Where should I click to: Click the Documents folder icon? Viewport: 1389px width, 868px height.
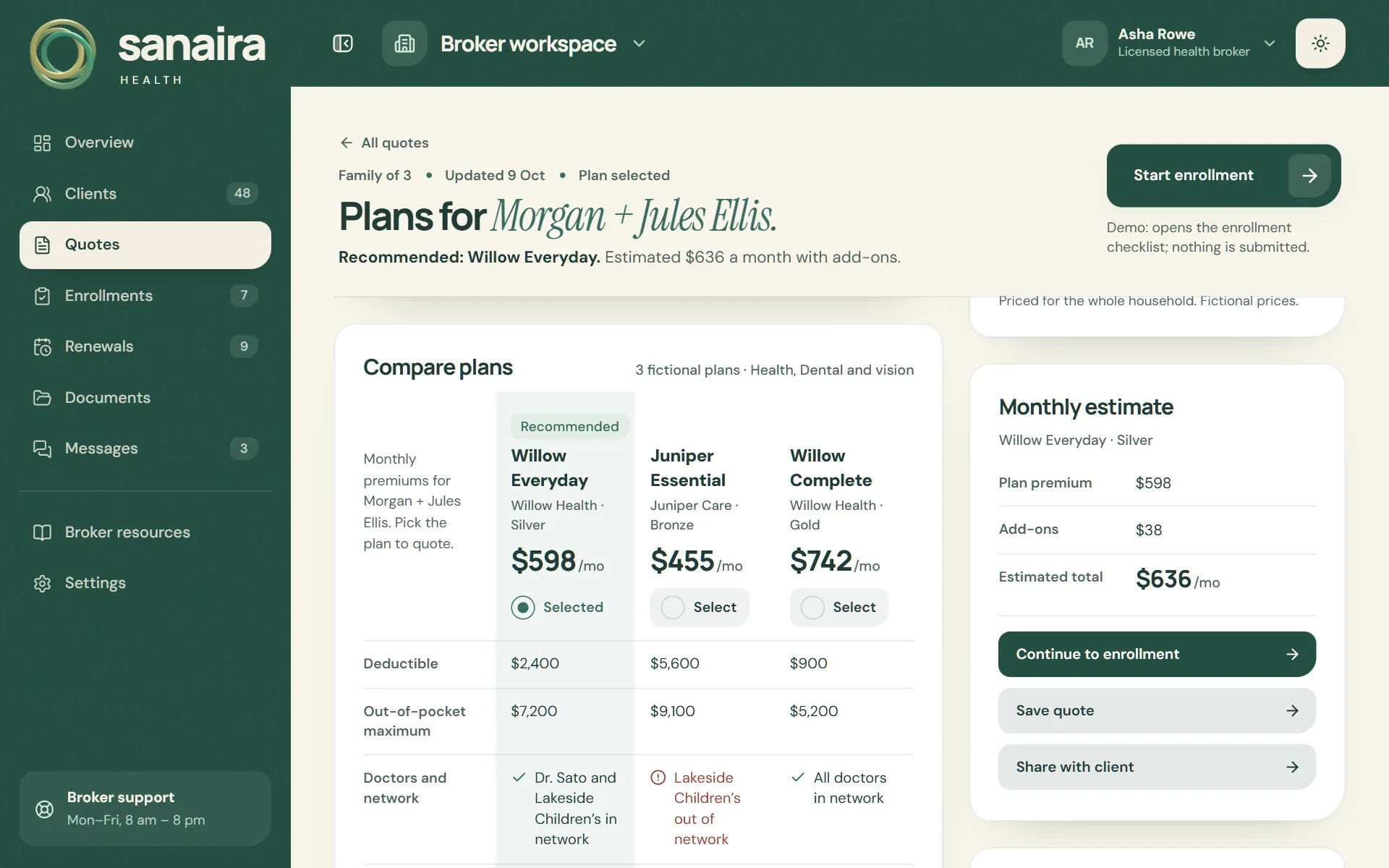pos(42,398)
